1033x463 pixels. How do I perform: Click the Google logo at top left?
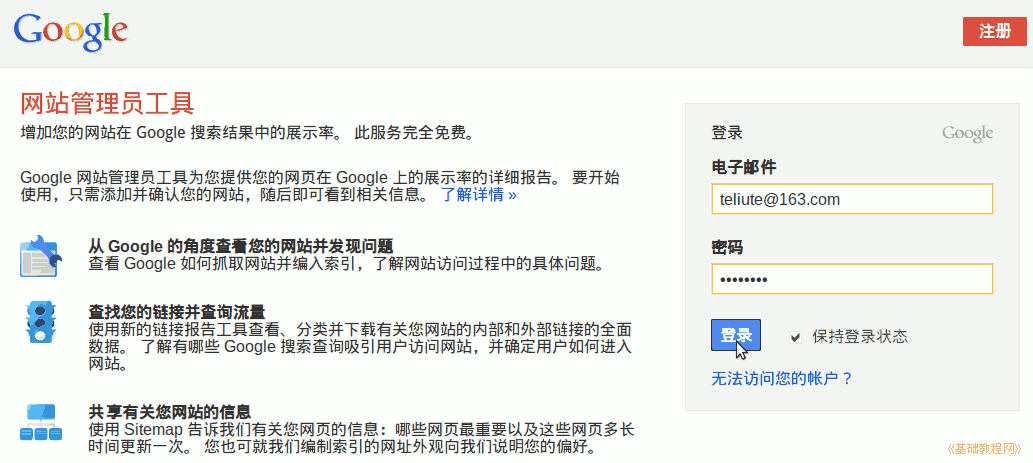[x=70, y=32]
